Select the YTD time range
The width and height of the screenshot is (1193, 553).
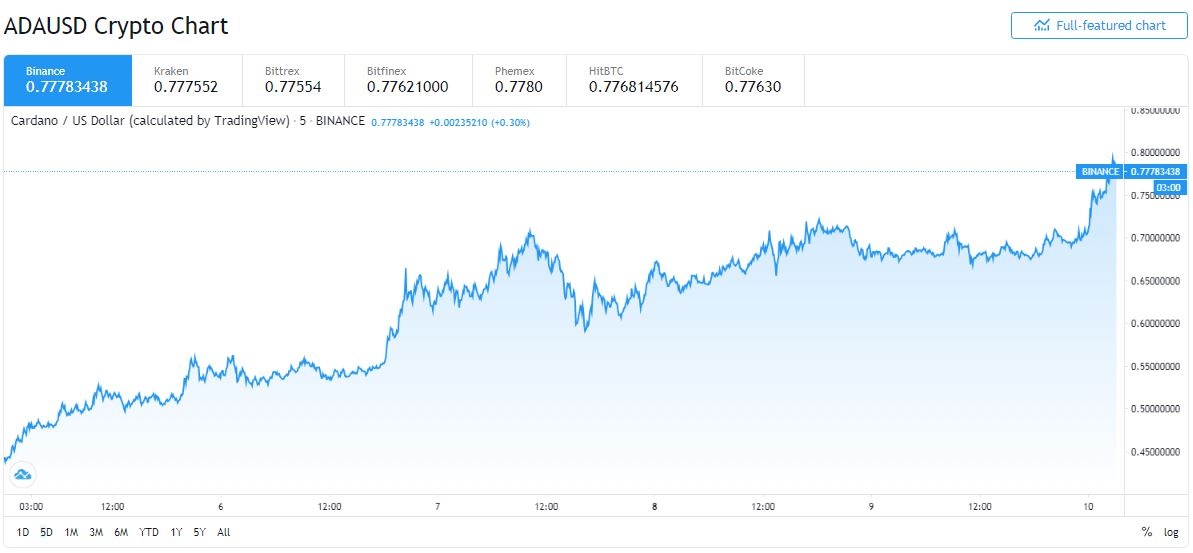point(149,532)
